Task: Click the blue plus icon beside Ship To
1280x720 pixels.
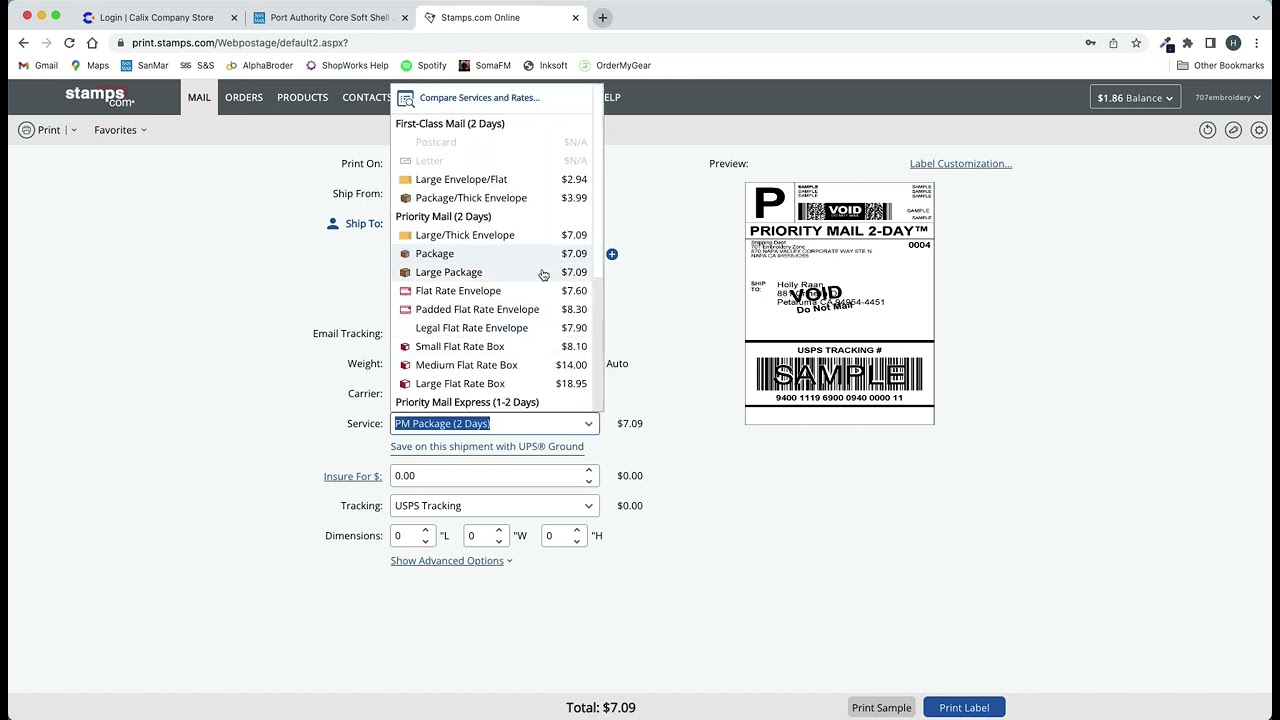Action: tap(612, 254)
